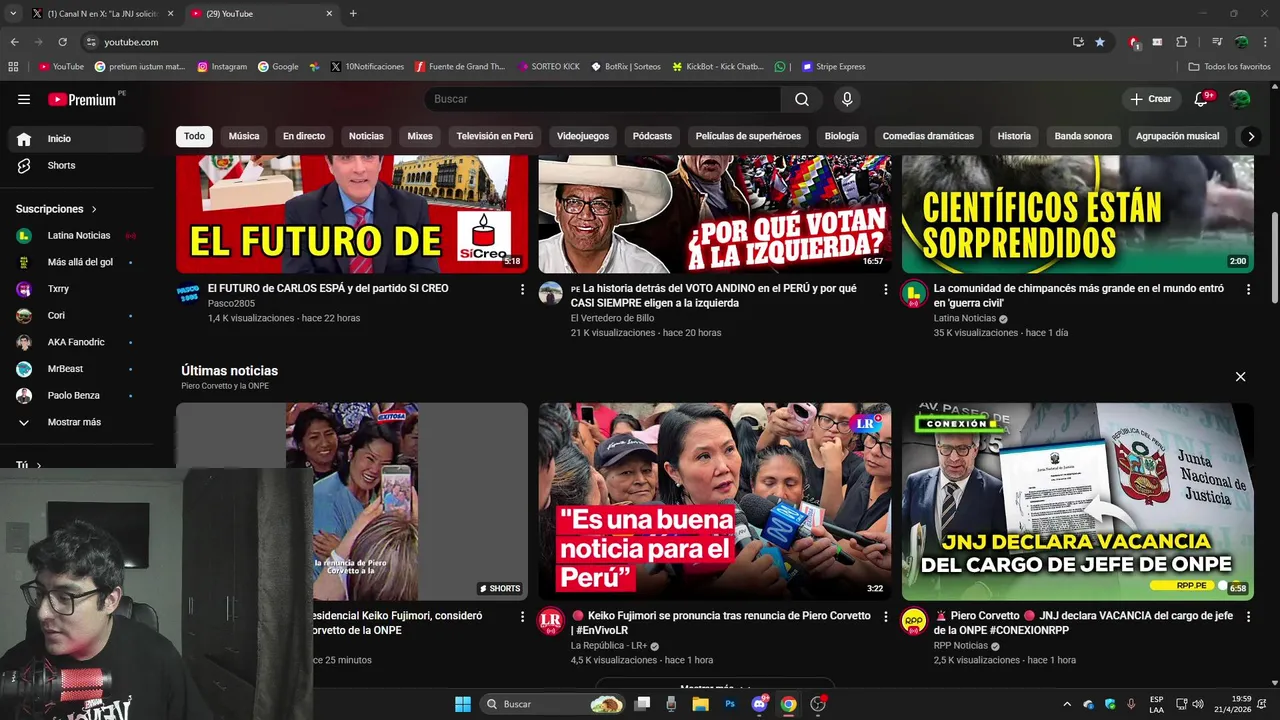The width and height of the screenshot is (1280, 720).
Task: Select the Comedias dramáticas chip
Action: [928, 136]
